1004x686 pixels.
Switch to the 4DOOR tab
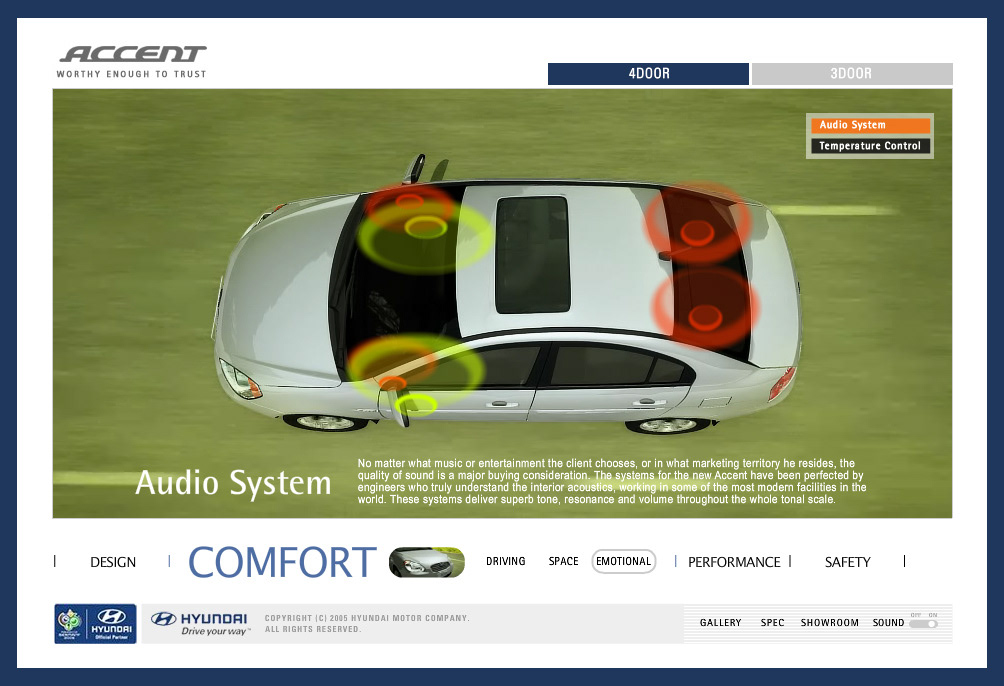(x=648, y=74)
